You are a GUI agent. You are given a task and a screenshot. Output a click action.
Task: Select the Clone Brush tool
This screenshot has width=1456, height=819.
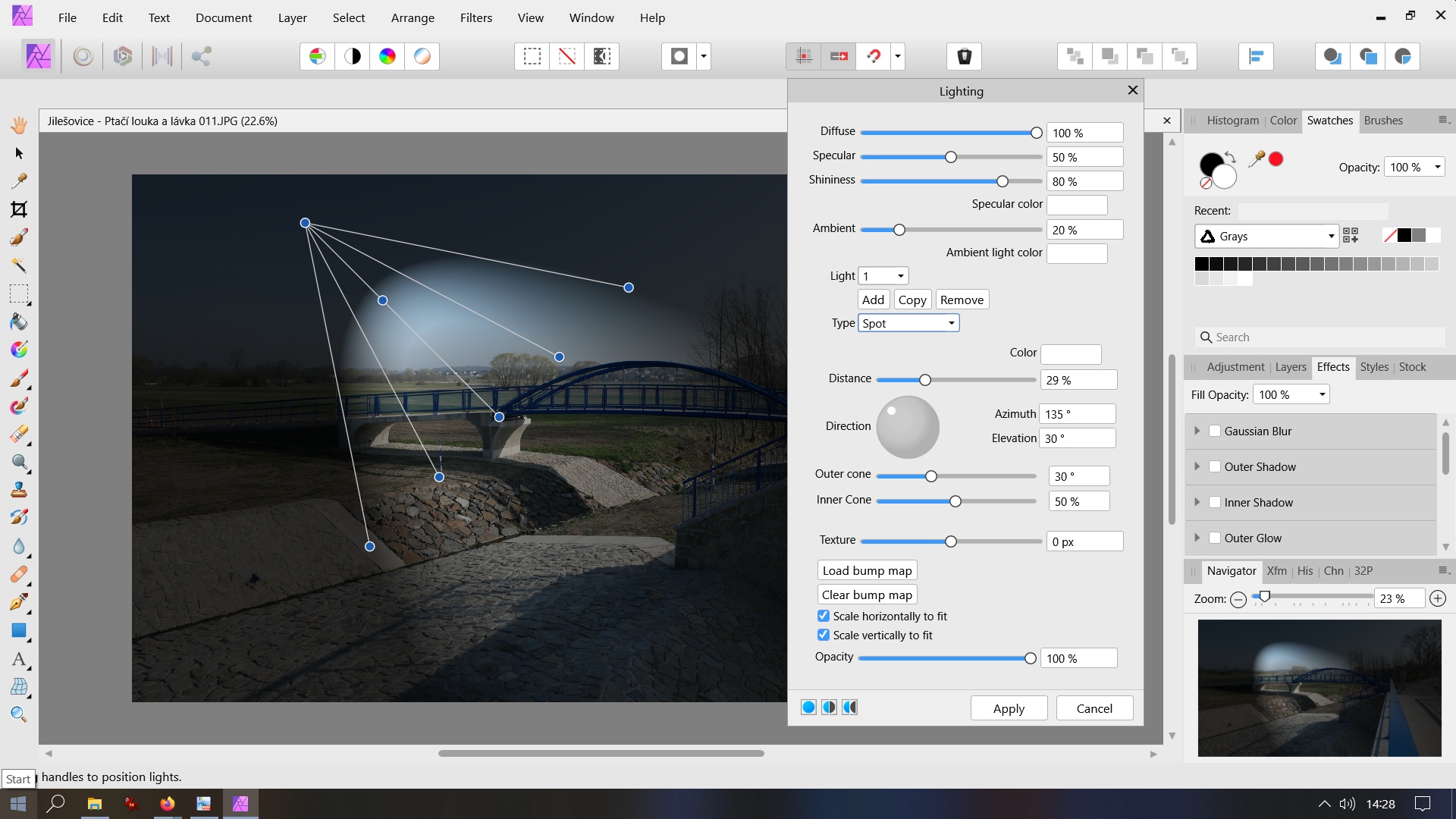(x=19, y=489)
